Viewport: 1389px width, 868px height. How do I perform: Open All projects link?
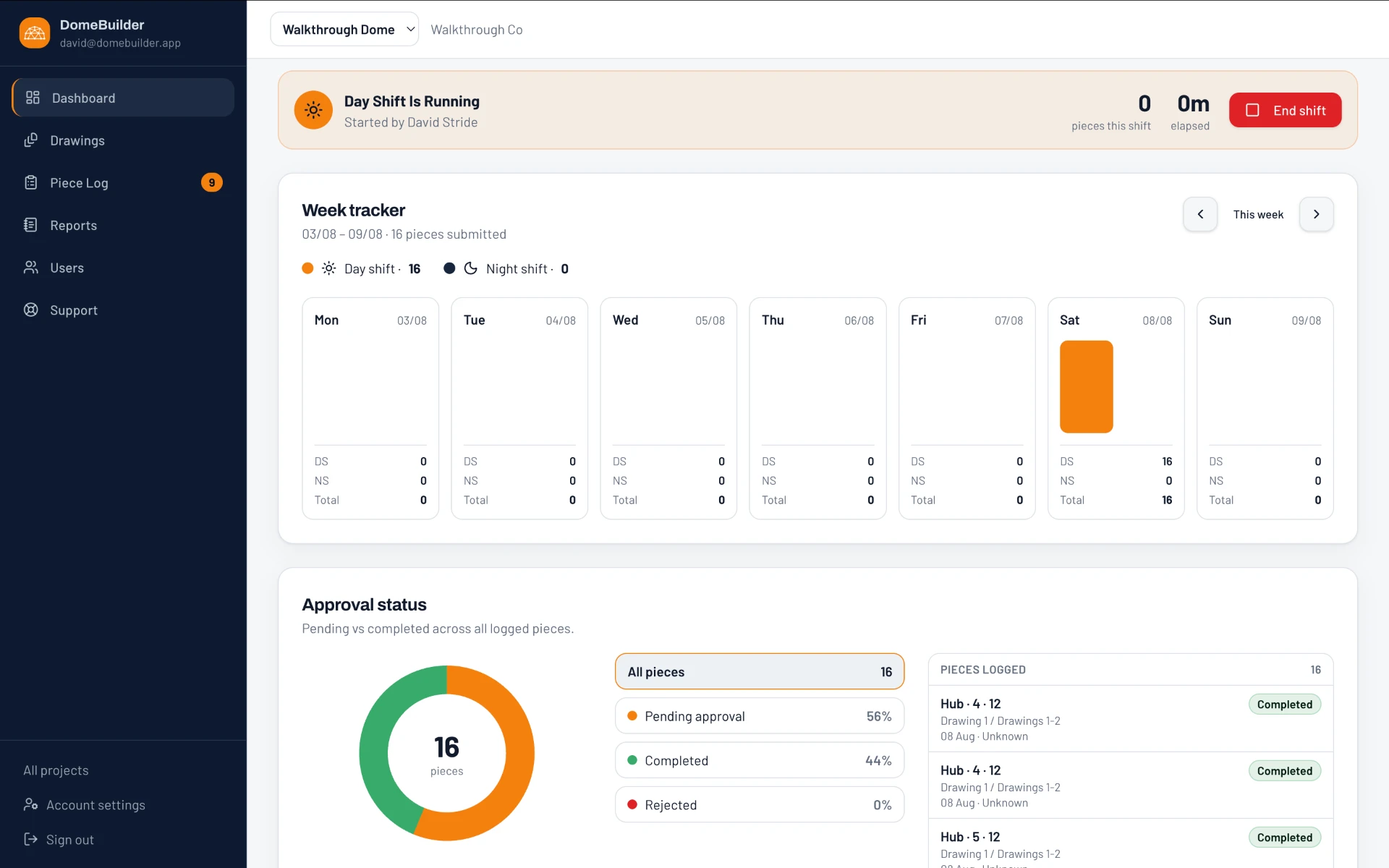56,770
